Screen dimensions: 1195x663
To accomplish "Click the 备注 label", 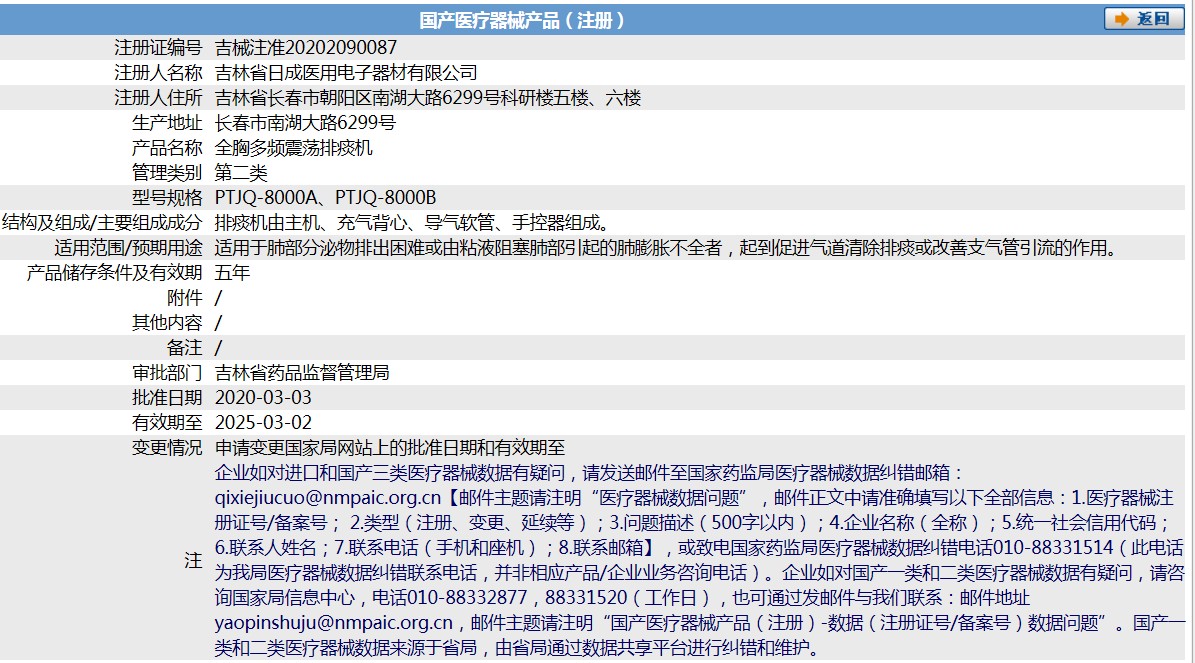I will coord(184,348).
